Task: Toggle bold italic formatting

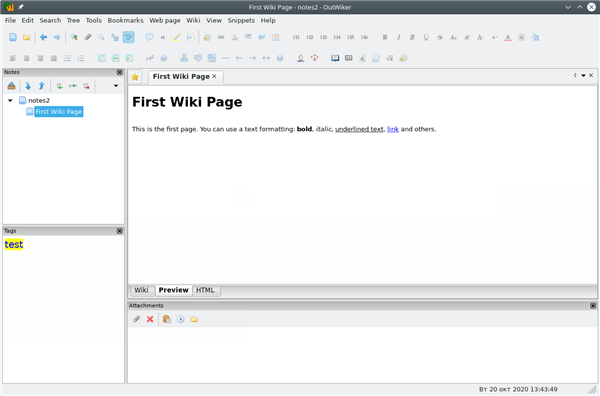Action: tap(412, 37)
